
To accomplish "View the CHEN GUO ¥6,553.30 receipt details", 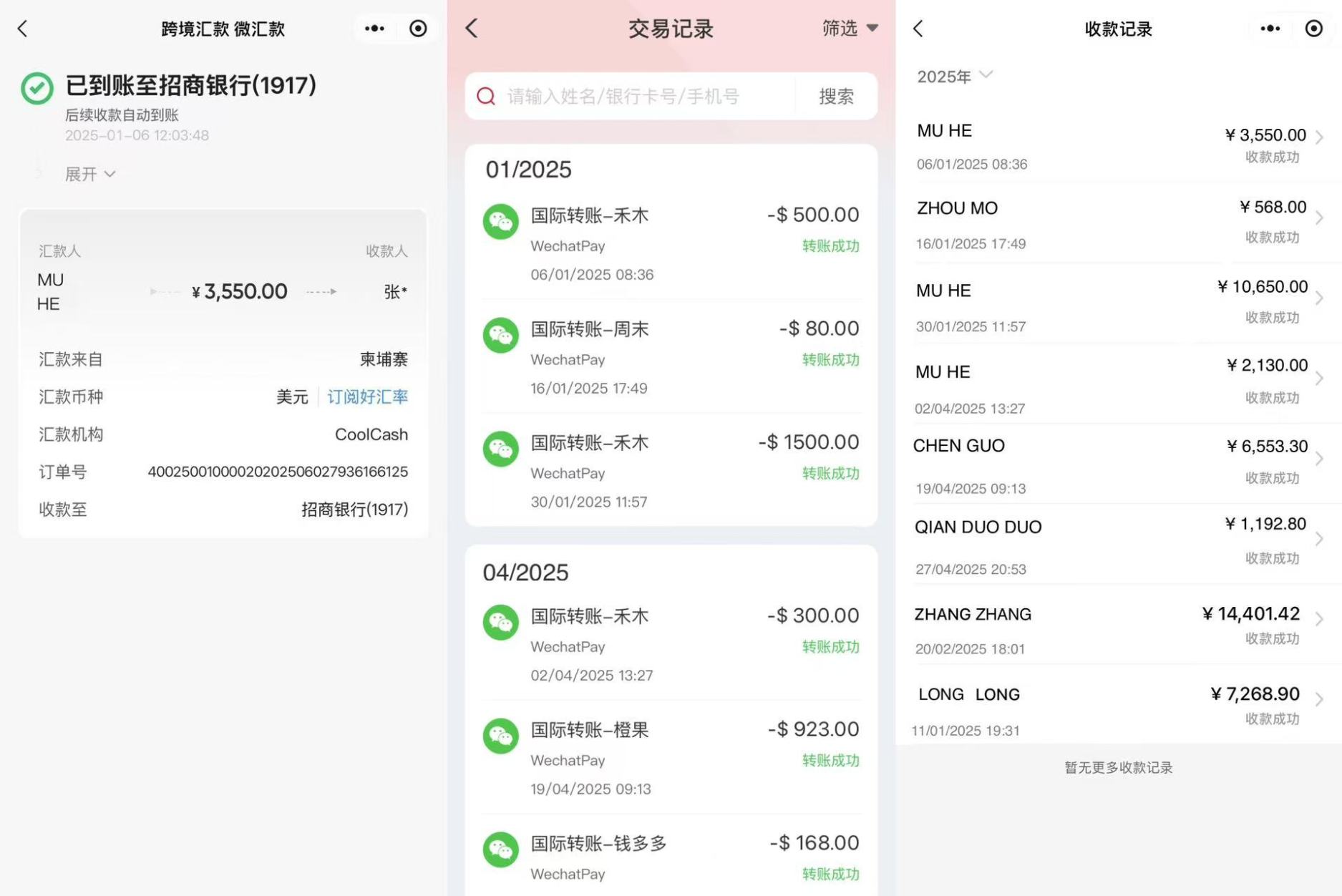I will (x=1118, y=465).
